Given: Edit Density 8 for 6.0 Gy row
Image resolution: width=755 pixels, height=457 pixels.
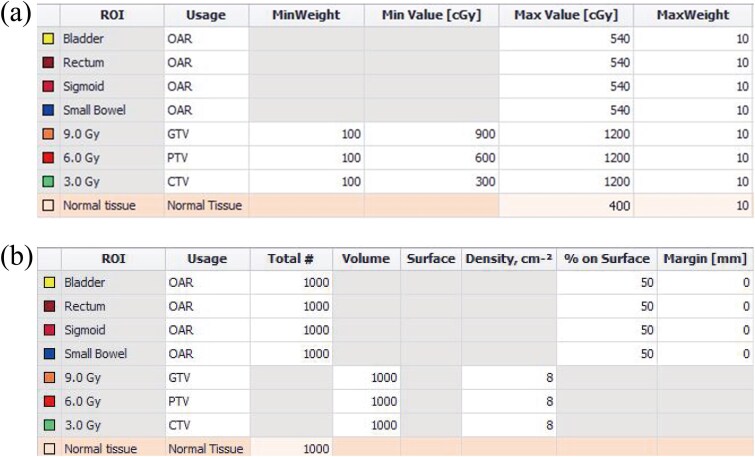Looking at the screenshot, I should (508, 401).
